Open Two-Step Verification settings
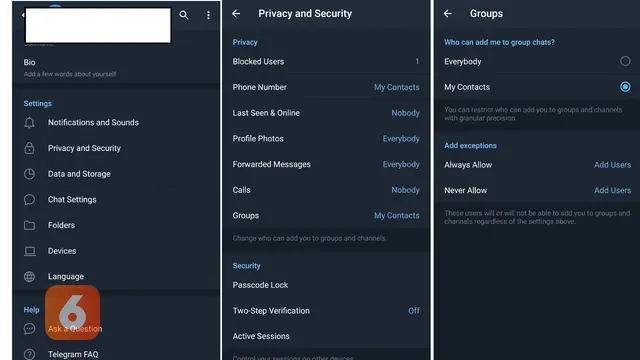This screenshot has width=640, height=360. [326, 311]
